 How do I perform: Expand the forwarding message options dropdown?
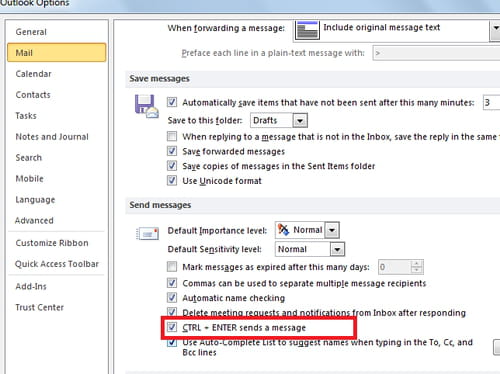click(495, 30)
